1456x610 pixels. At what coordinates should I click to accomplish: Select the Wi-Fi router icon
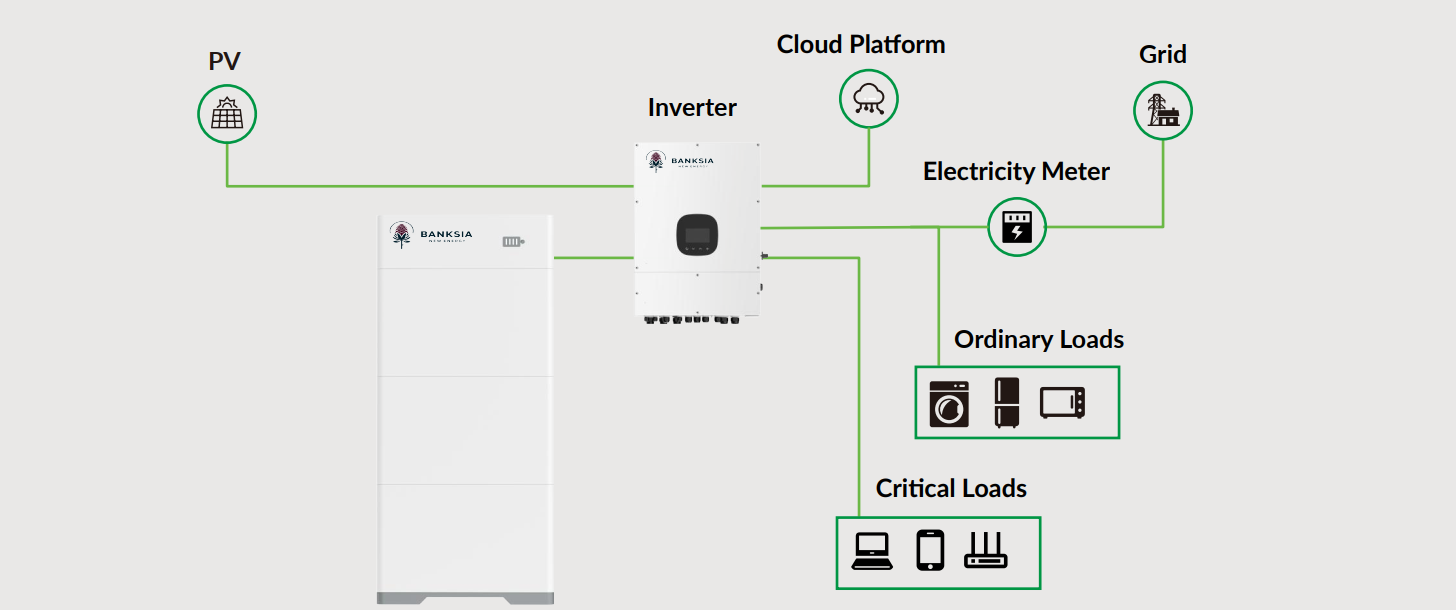coord(986,551)
